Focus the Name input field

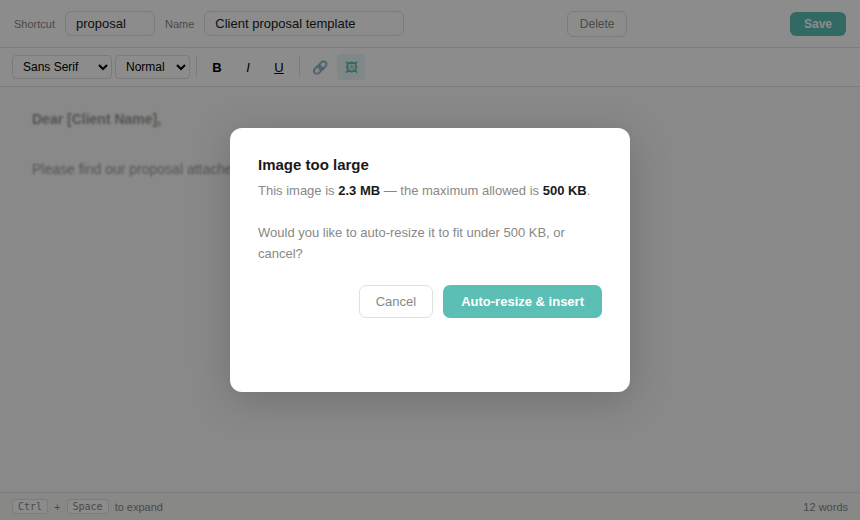pos(304,24)
